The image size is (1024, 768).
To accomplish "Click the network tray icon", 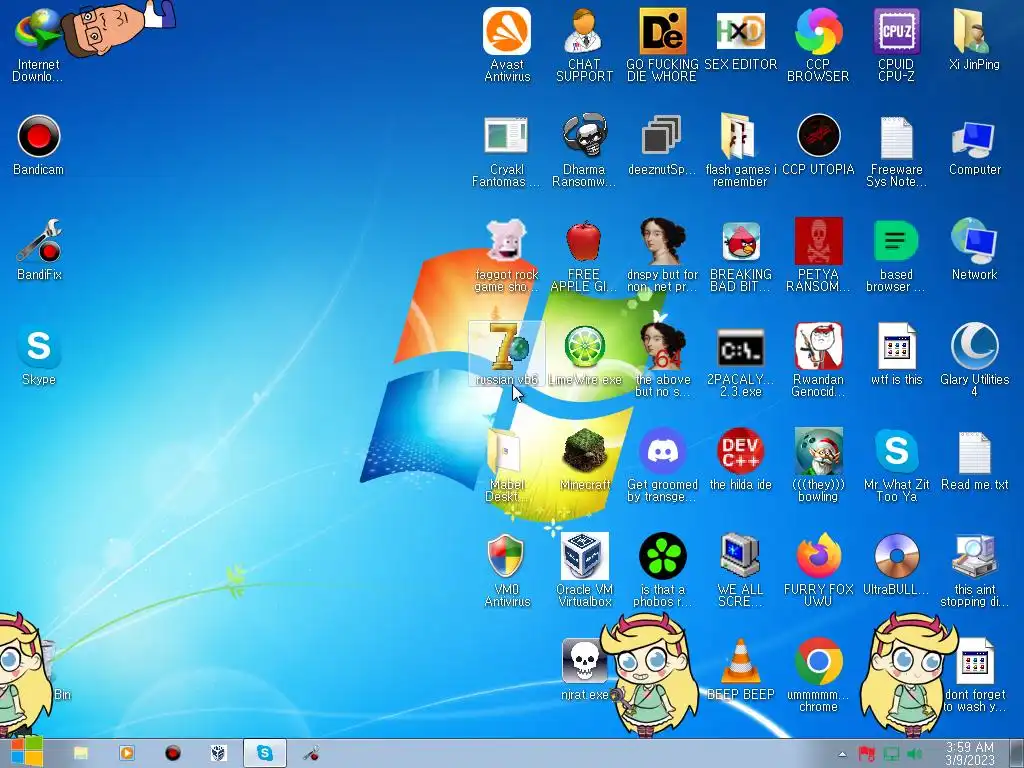I will (x=891, y=754).
